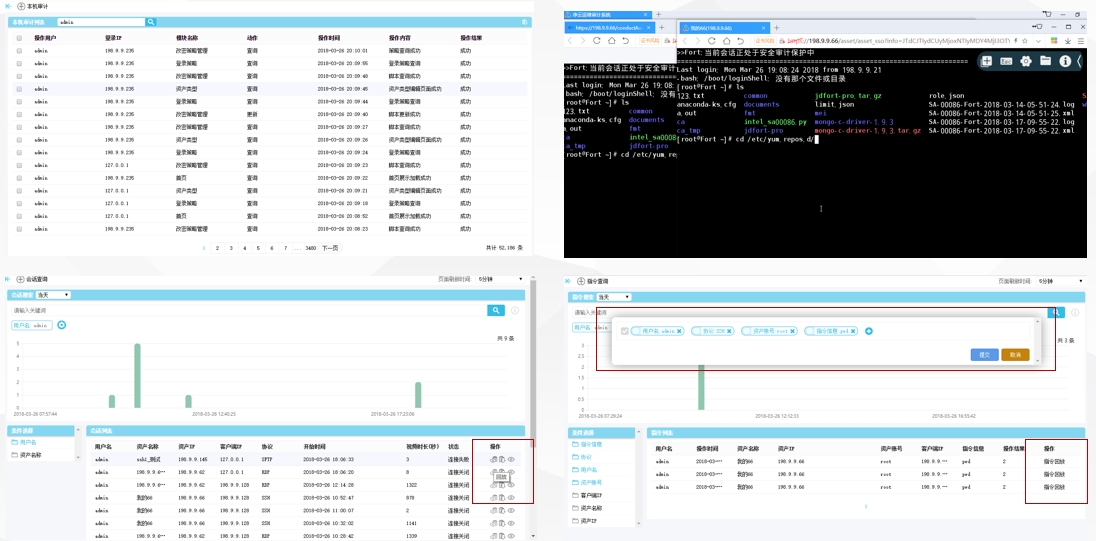The height and width of the screenshot is (541, 1096).
Task: Click 提交 button in filter popup
Action: pyautogui.click(x=984, y=354)
